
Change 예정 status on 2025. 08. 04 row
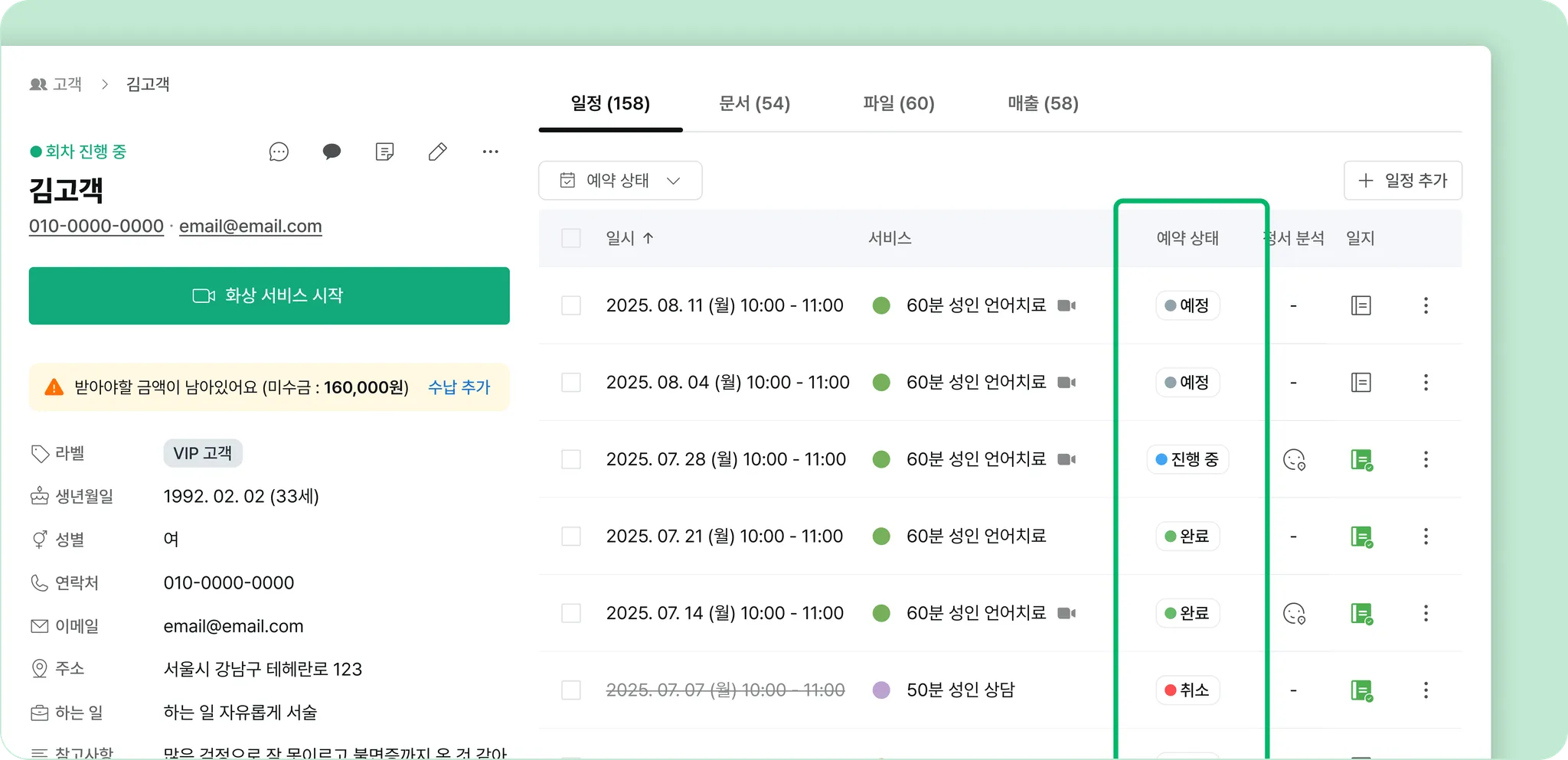click(x=1187, y=382)
